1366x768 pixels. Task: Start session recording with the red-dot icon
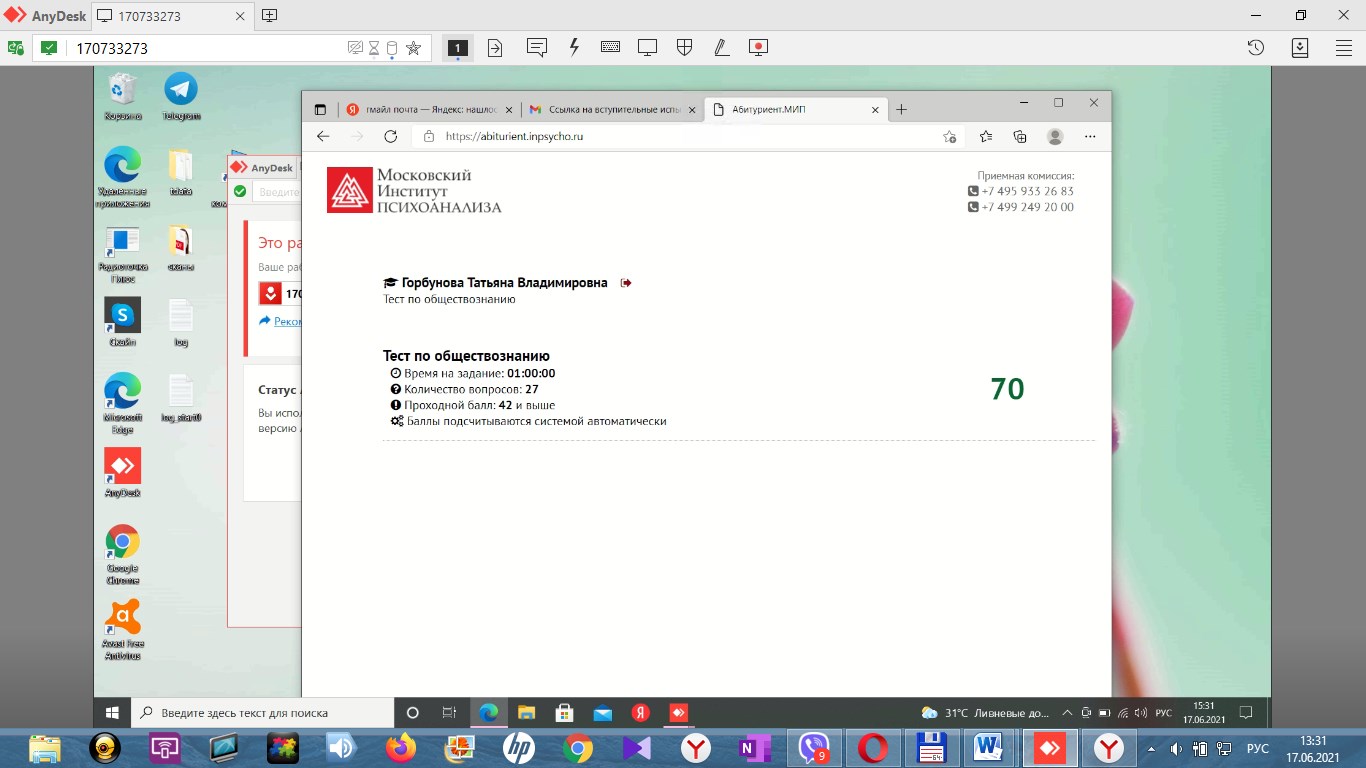[x=758, y=47]
